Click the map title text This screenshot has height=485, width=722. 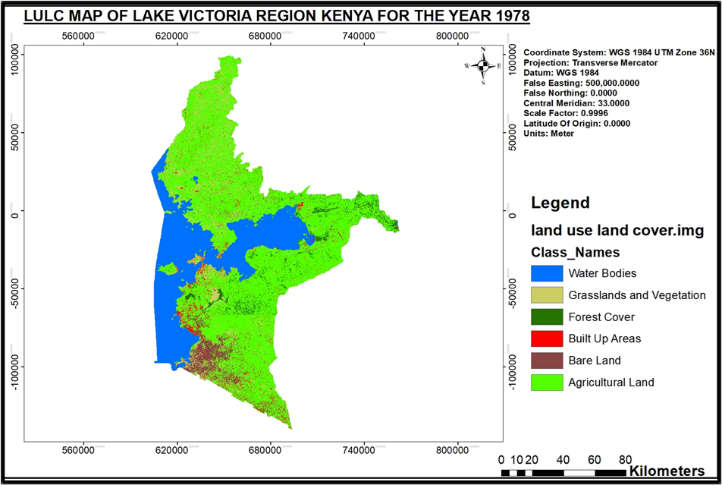pyautogui.click(x=277, y=16)
